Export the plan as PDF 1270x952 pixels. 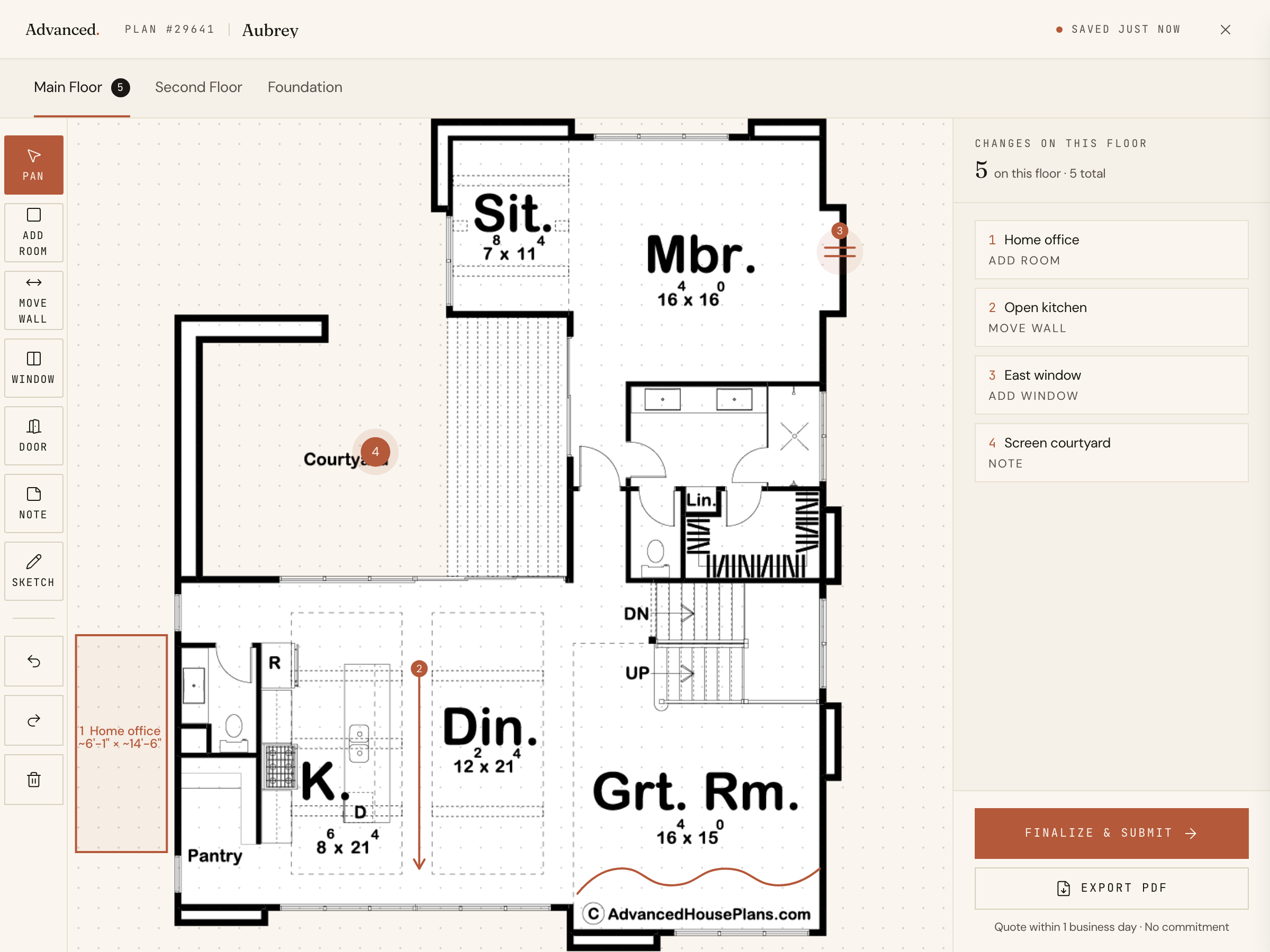point(1112,889)
